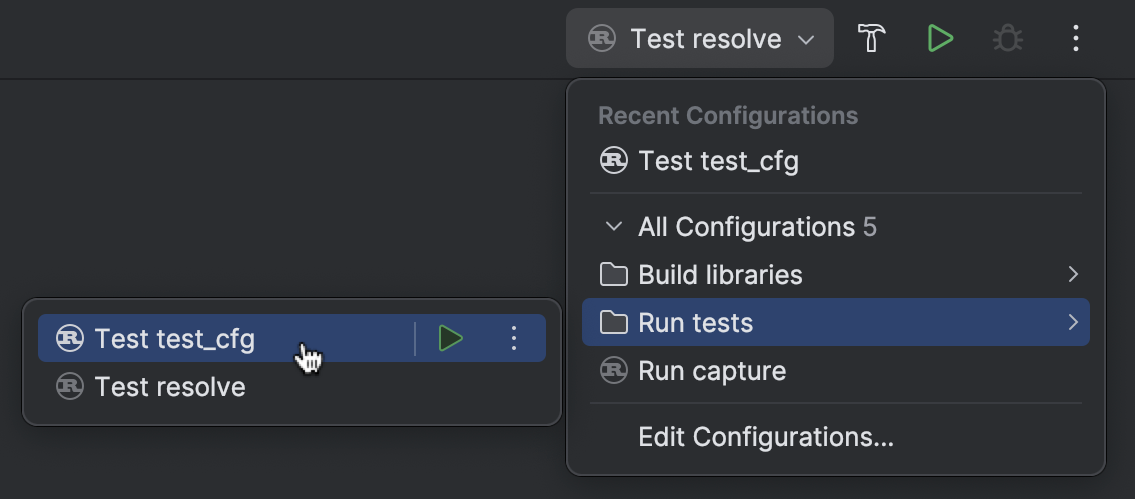Viewport: 1135px width, 499px height.
Task: Expand the Run tests submenu arrow
Action: click(1073, 322)
